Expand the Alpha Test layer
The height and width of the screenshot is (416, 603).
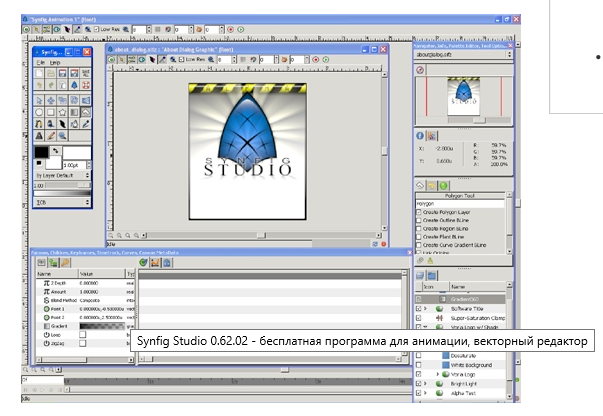[425, 393]
